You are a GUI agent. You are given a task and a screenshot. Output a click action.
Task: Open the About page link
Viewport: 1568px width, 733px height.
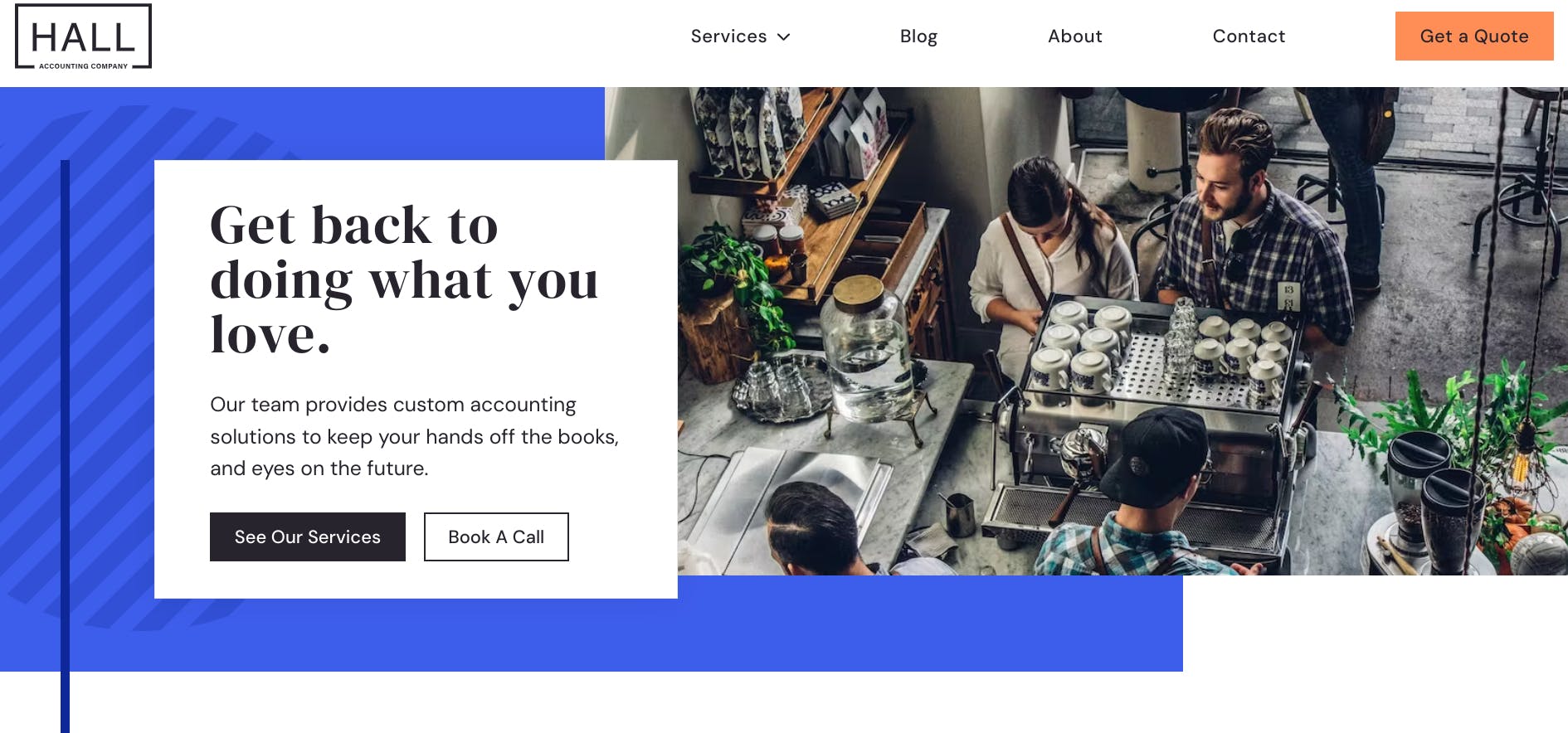(x=1074, y=36)
